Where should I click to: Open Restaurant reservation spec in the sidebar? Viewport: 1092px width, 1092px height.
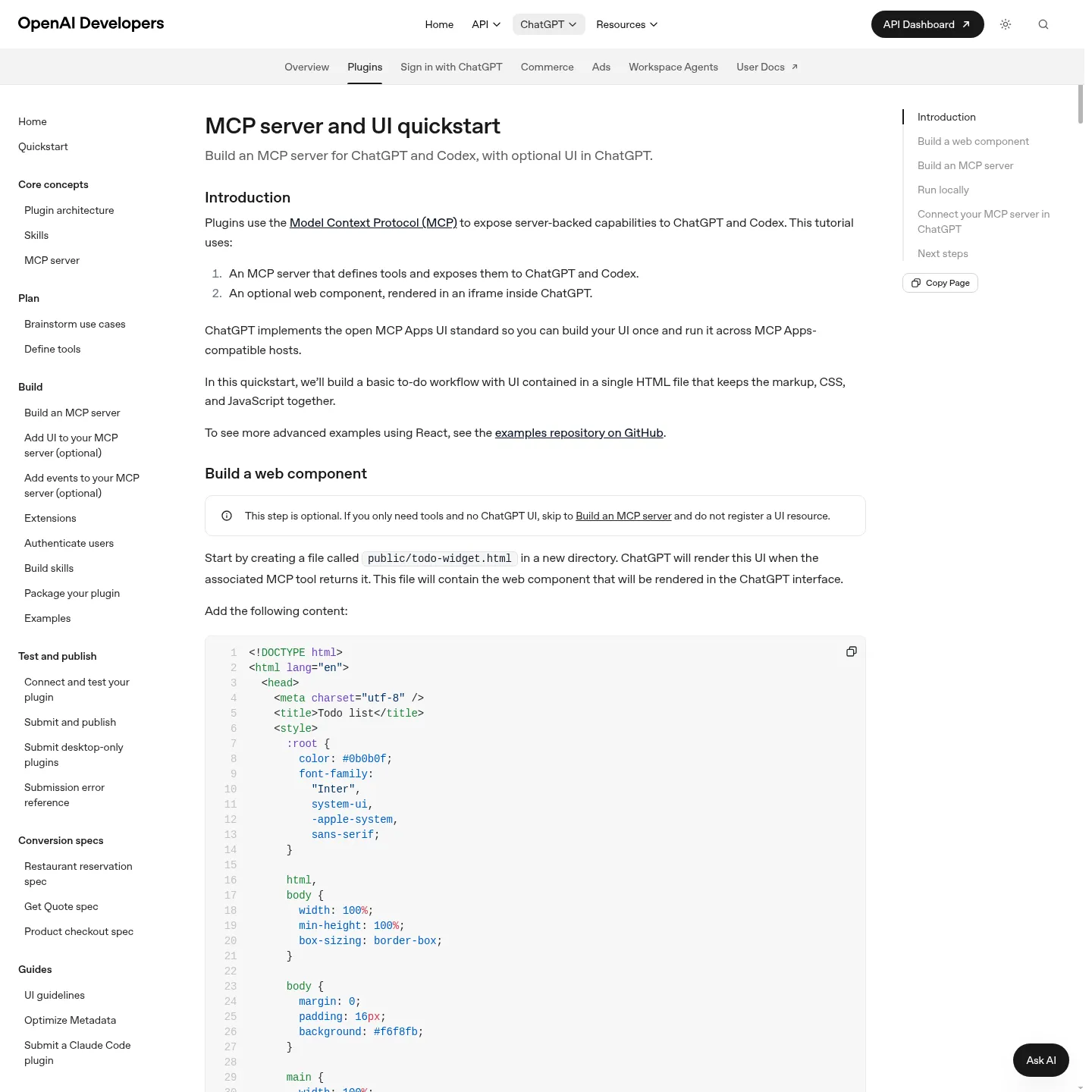[x=78, y=874]
